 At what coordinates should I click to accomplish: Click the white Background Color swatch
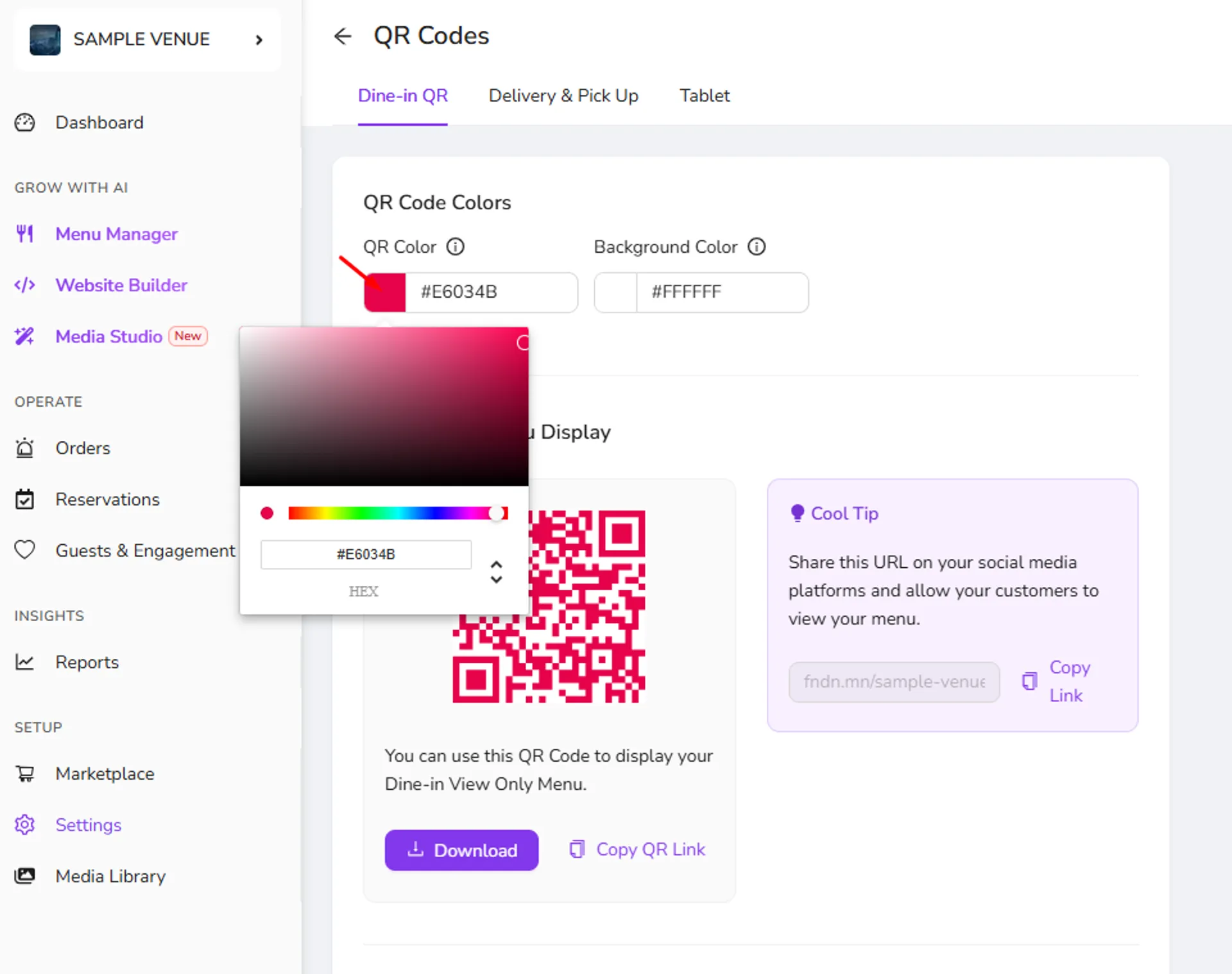coord(616,293)
